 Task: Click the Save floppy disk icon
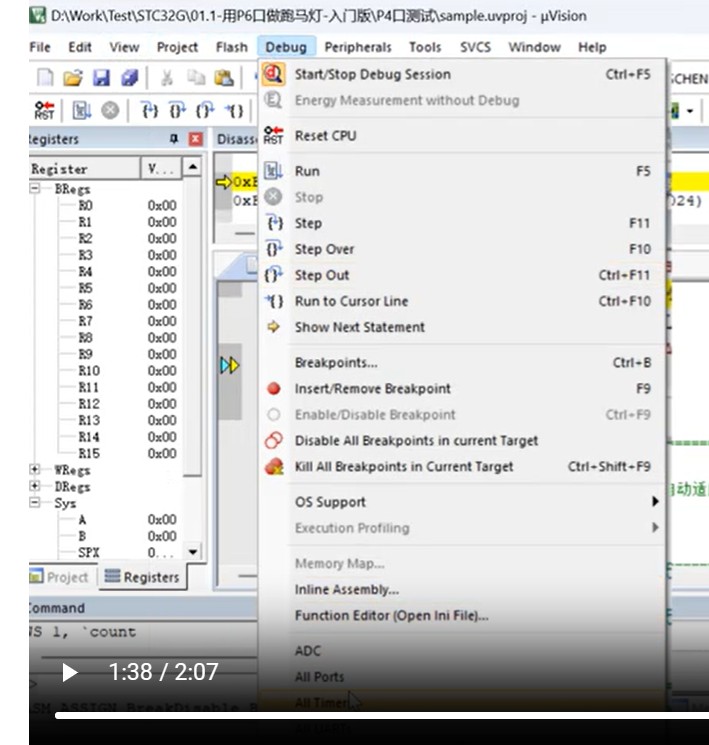click(101, 77)
